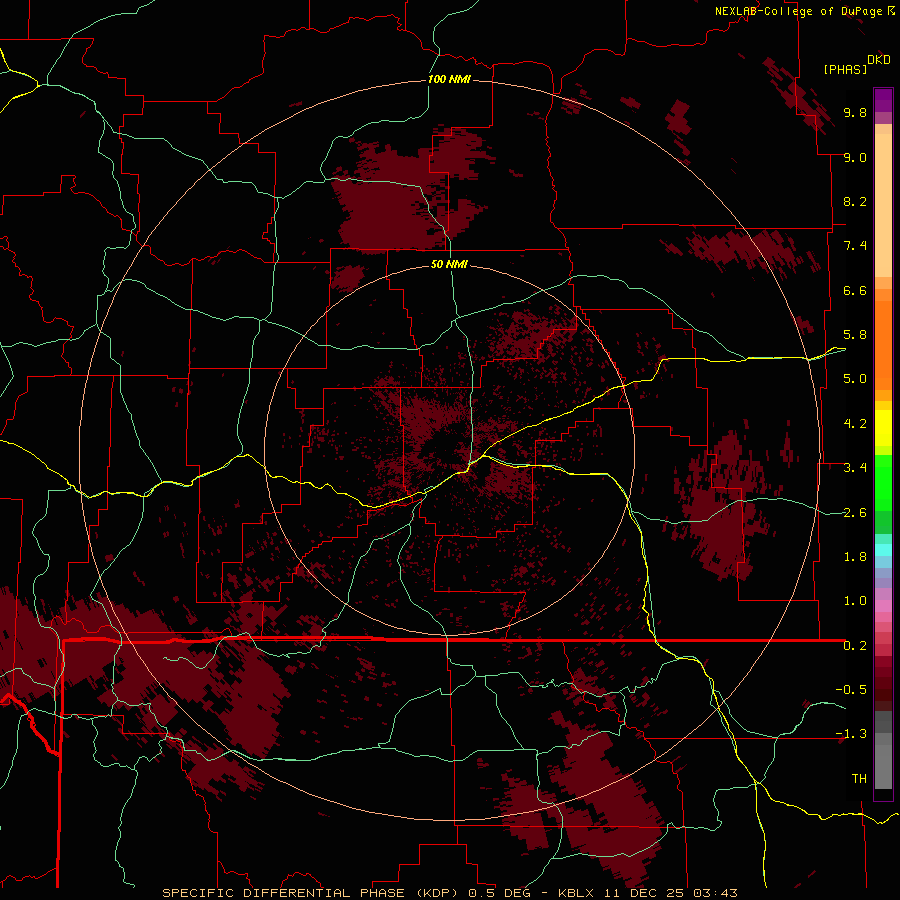Click the -0.5 value on color scale
Screen dimensions: 900x900
coord(851,690)
